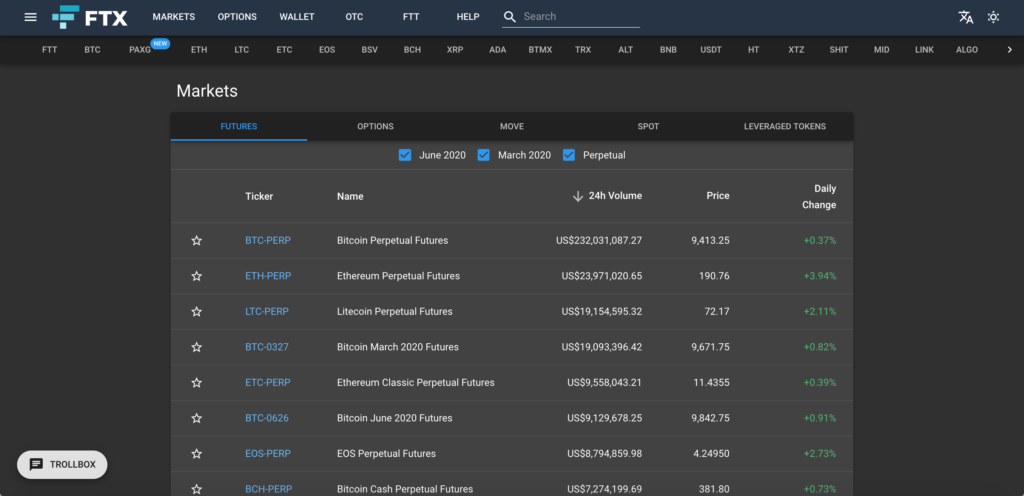Image resolution: width=1024 pixels, height=496 pixels.
Task: Toggle light/dark theme sun icon
Action: click(x=993, y=17)
